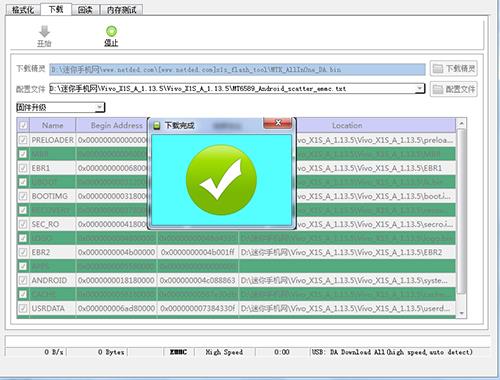Expand the scatter file path dropdown
Image resolution: width=500 pixels, height=380 pixels.
coord(420,89)
